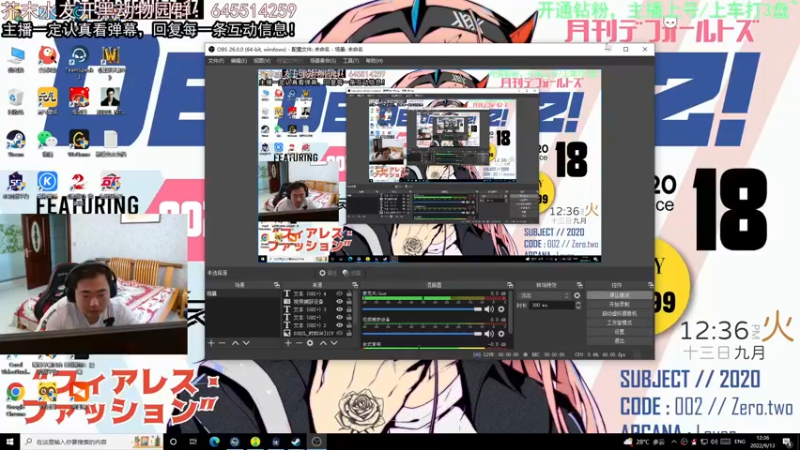Open Microsoft Edge from taskbar
The width and height of the screenshot is (800, 450).
[x=214, y=442]
